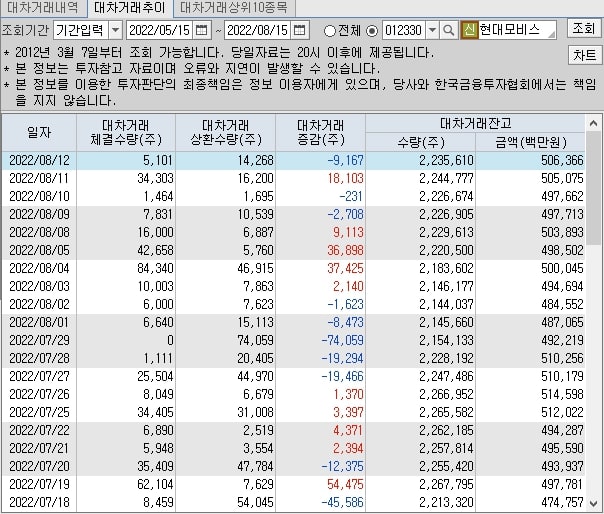
Task: Click the 34,405 volume cell for 2022/07/25
Action: pyautogui.click(x=155, y=412)
